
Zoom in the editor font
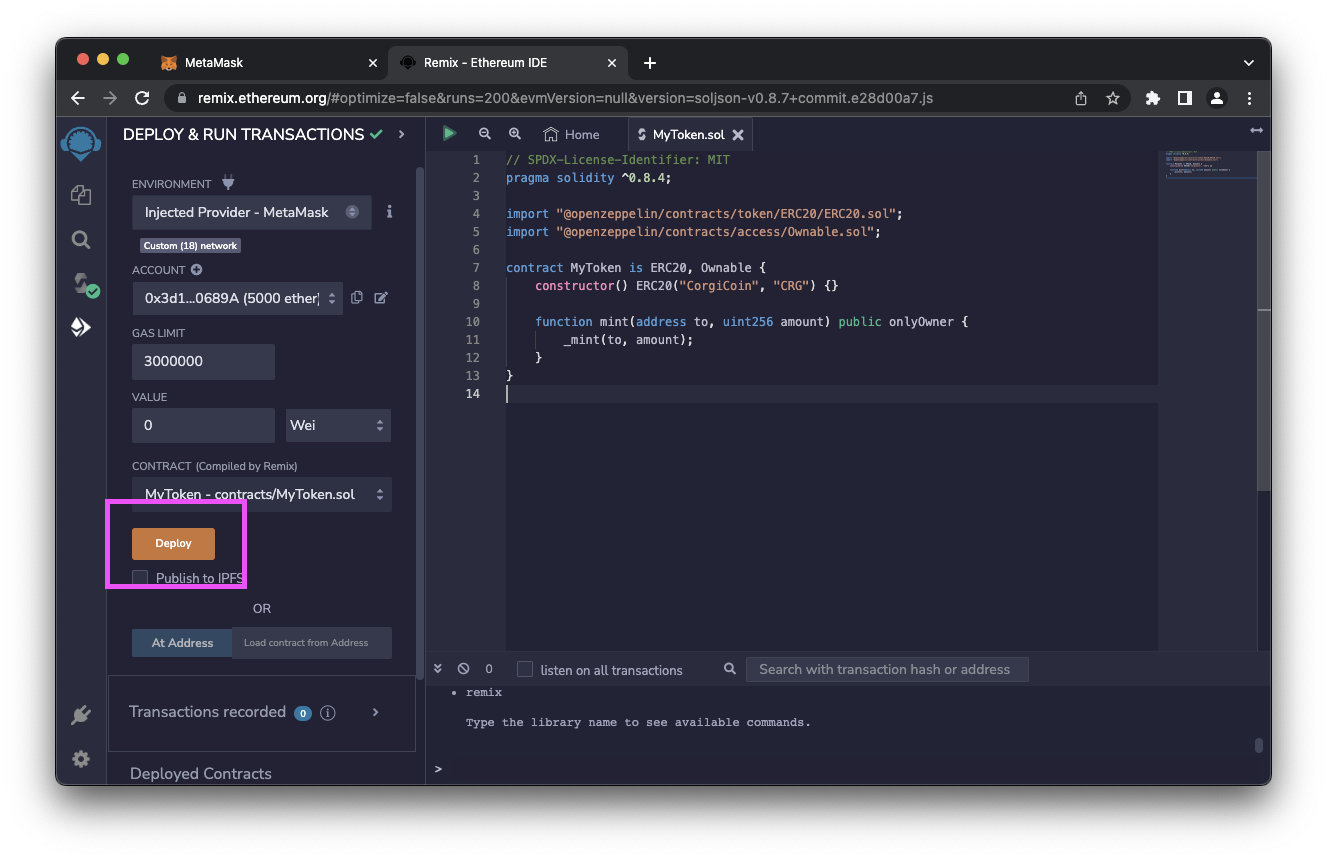click(515, 133)
